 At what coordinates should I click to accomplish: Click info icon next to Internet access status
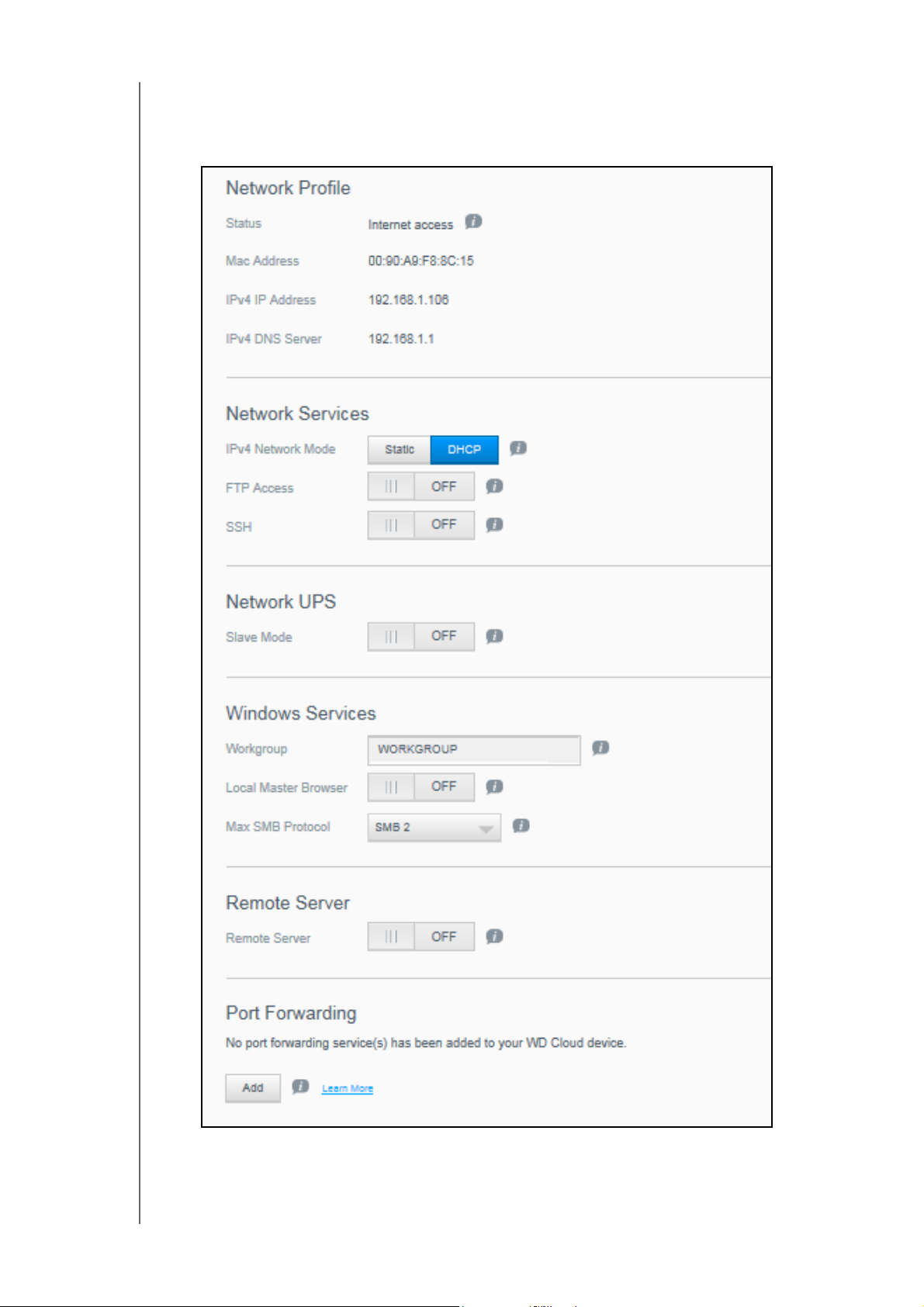(473, 222)
